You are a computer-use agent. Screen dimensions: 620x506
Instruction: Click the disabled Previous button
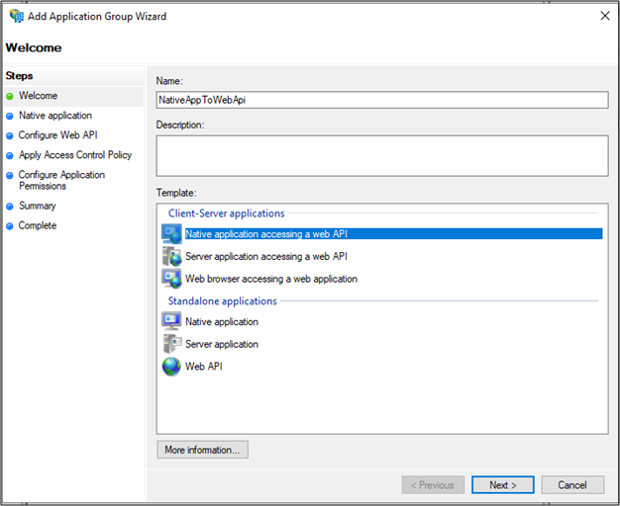click(433, 485)
